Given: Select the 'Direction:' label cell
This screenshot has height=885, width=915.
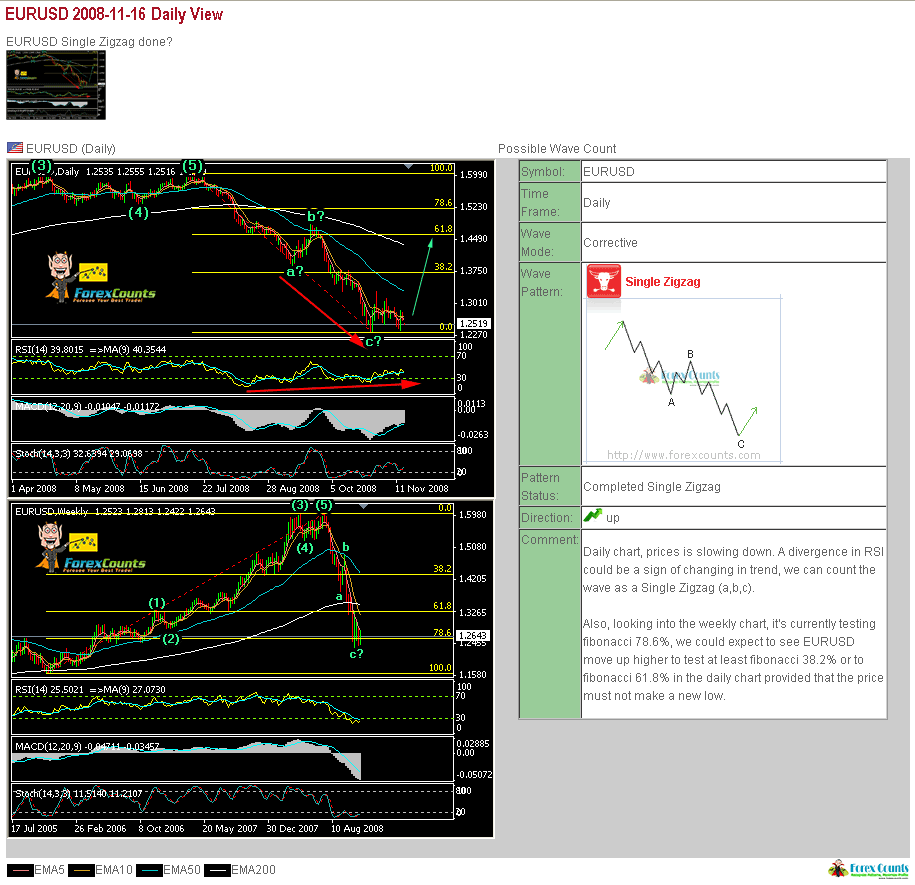Looking at the screenshot, I should [550, 517].
